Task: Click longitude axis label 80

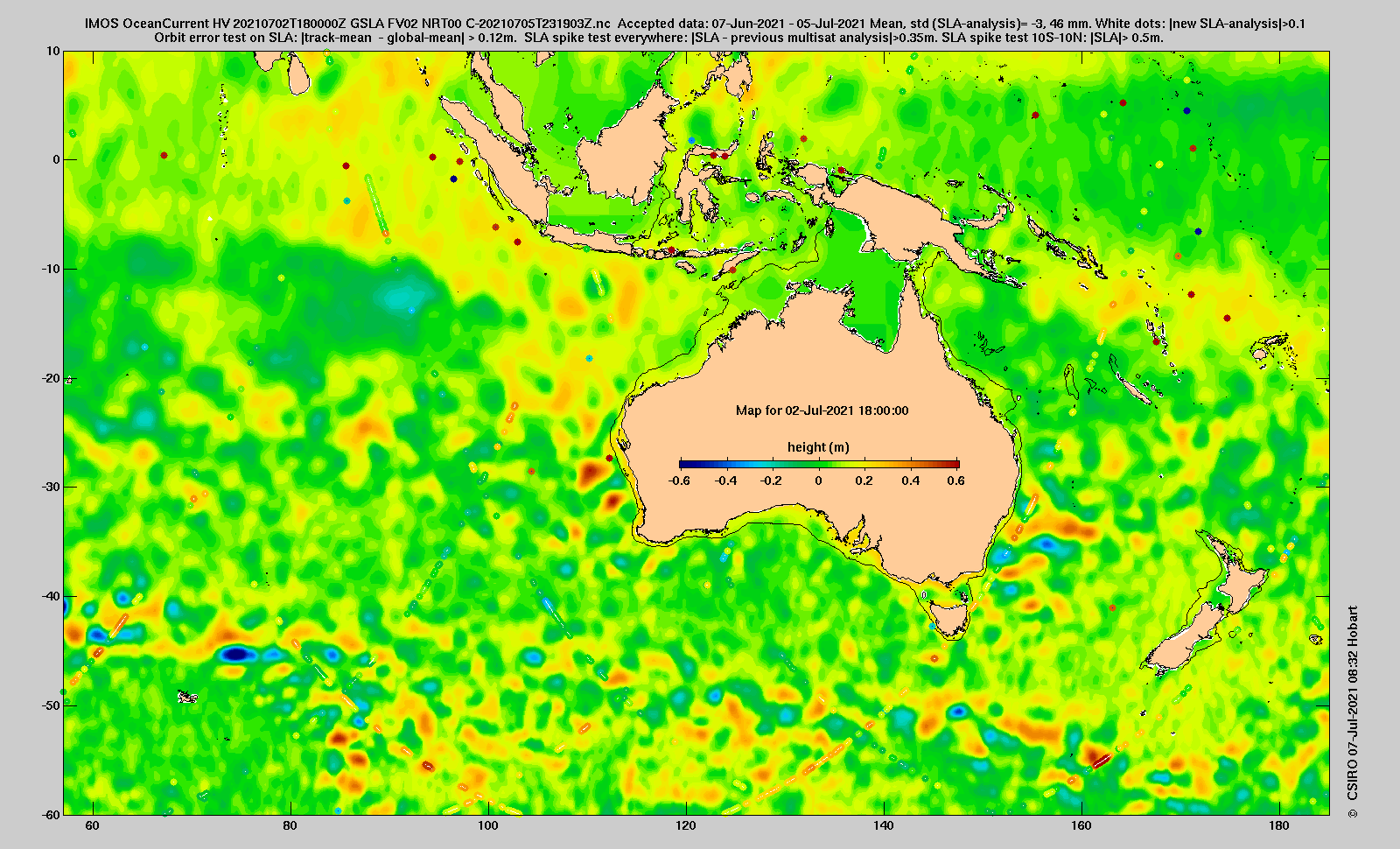Action: [x=290, y=825]
